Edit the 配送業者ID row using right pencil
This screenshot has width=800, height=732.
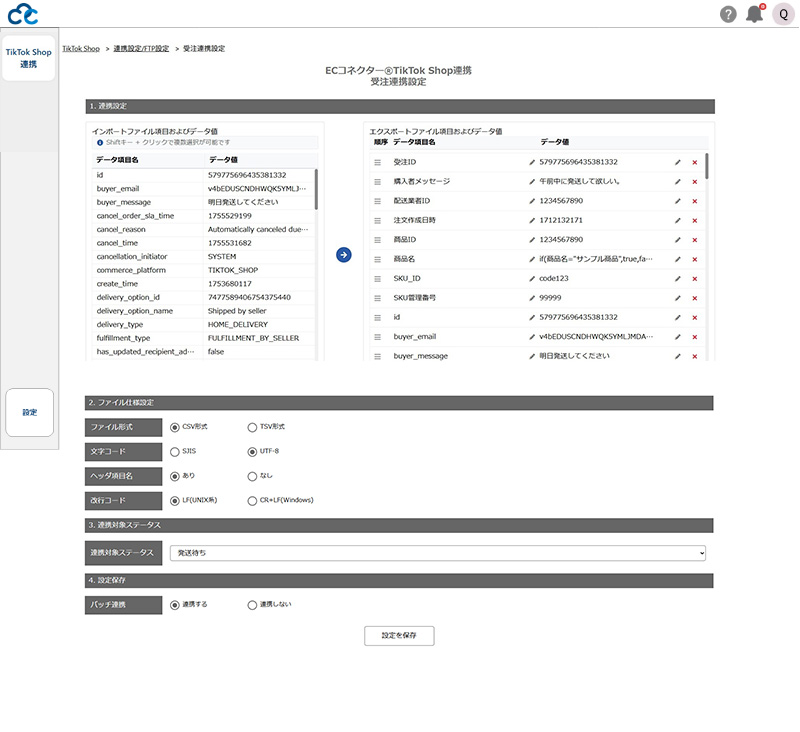678,201
